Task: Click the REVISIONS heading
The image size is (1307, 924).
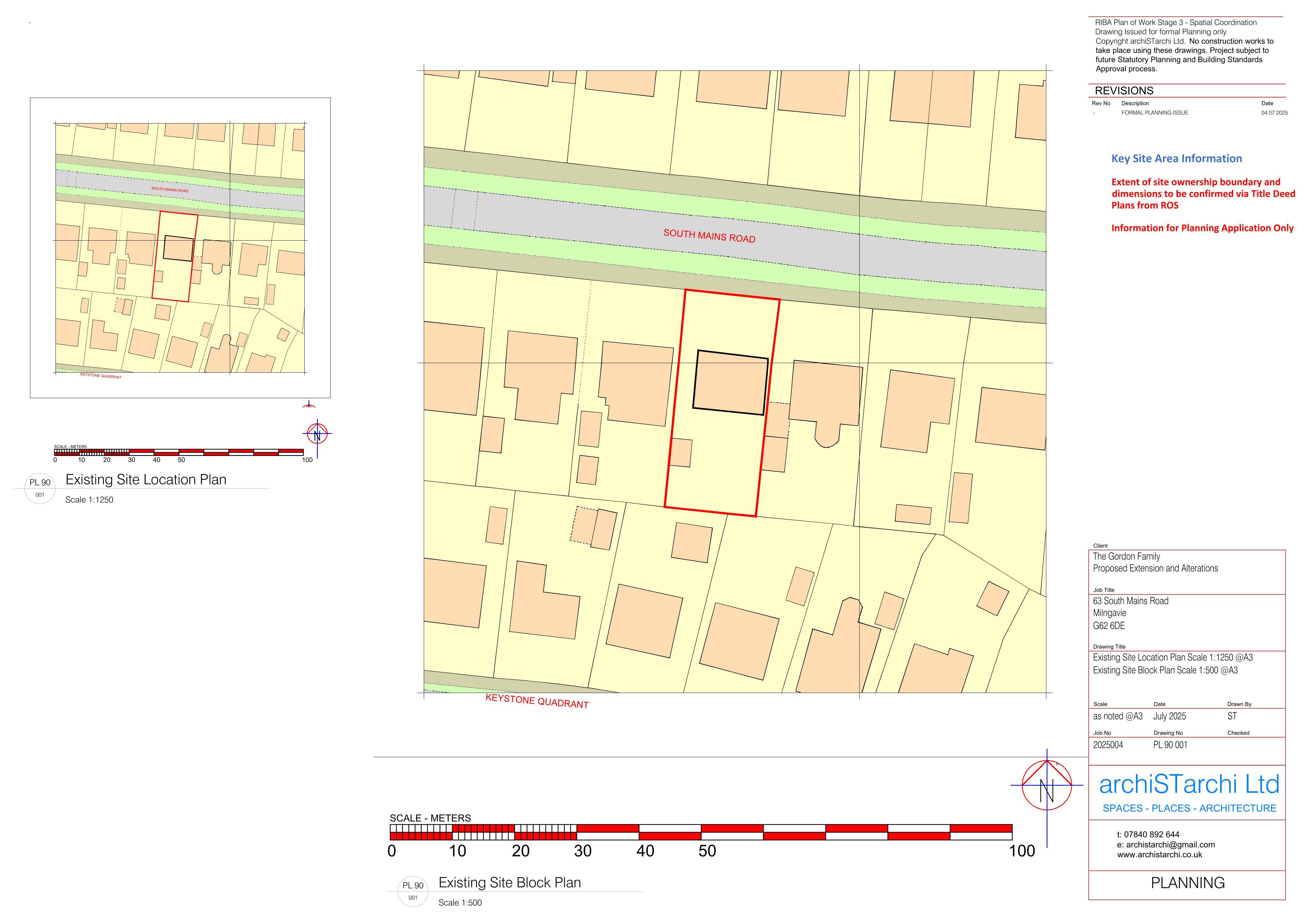Action: (1124, 91)
